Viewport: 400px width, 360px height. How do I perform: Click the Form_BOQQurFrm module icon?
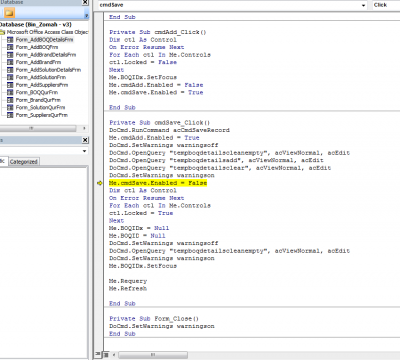10,92
